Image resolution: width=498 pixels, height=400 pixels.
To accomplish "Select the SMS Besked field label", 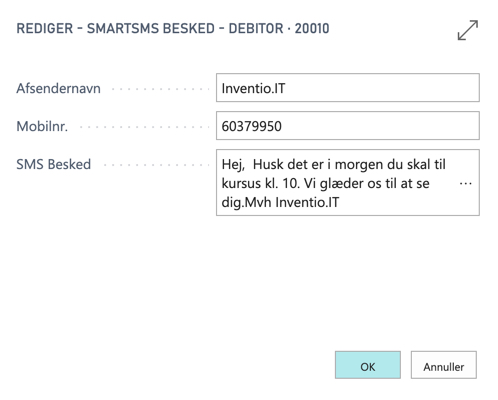I will pyautogui.click(x=53, y=164).
